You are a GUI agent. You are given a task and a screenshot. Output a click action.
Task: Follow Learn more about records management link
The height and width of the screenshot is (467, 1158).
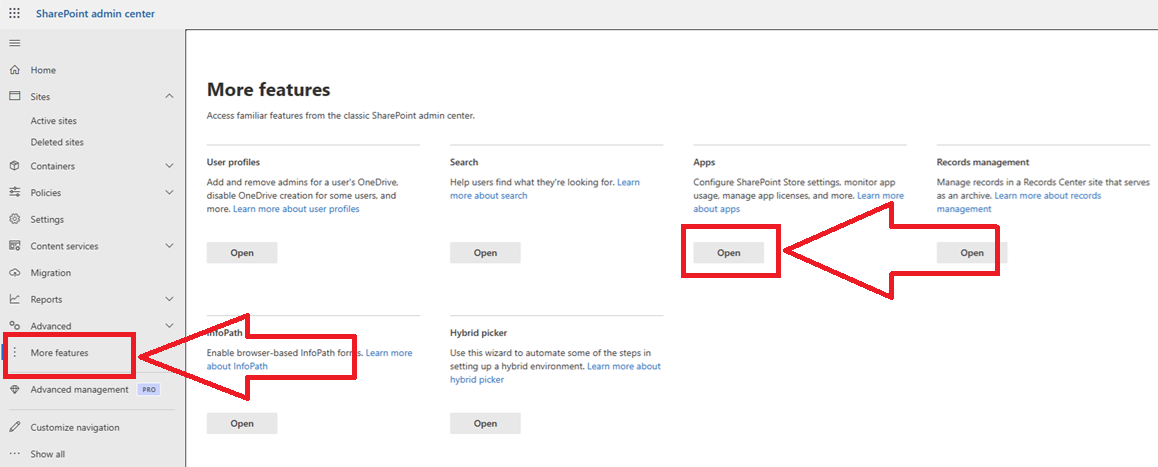(x=1019, y=202)
